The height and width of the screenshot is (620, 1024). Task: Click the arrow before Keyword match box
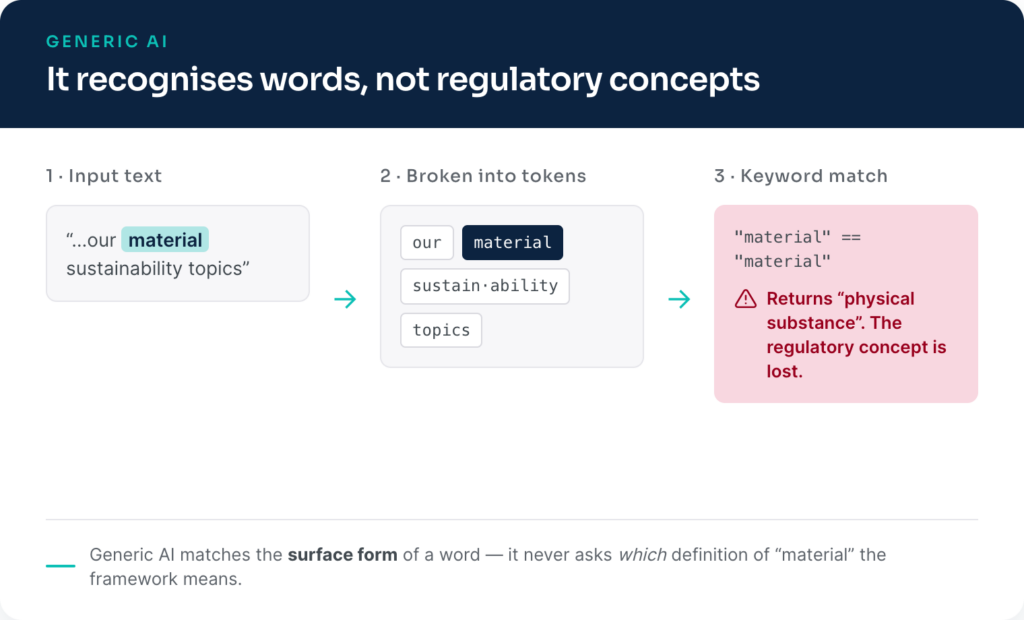[679, 299]
